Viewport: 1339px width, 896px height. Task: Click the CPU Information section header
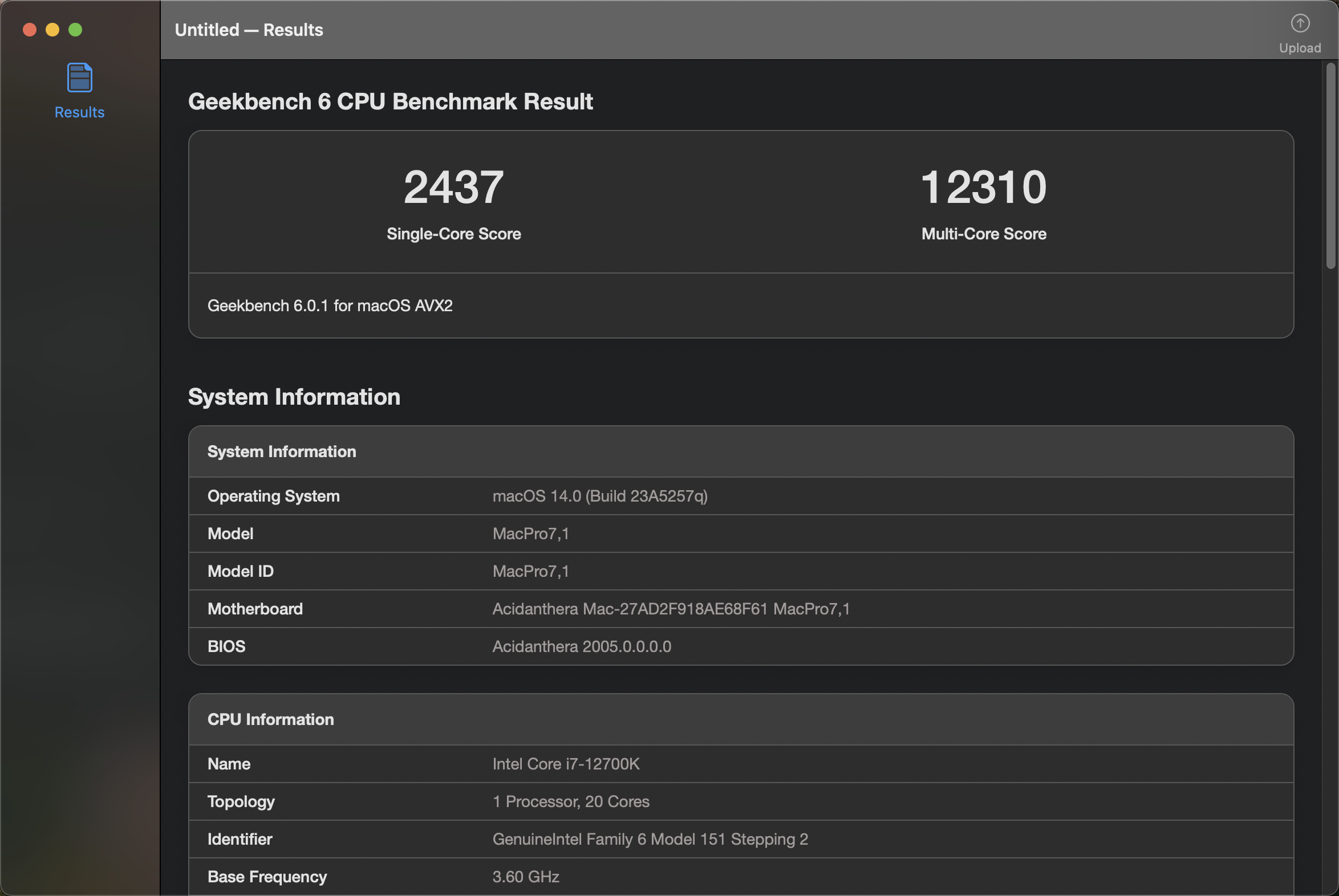270,719
